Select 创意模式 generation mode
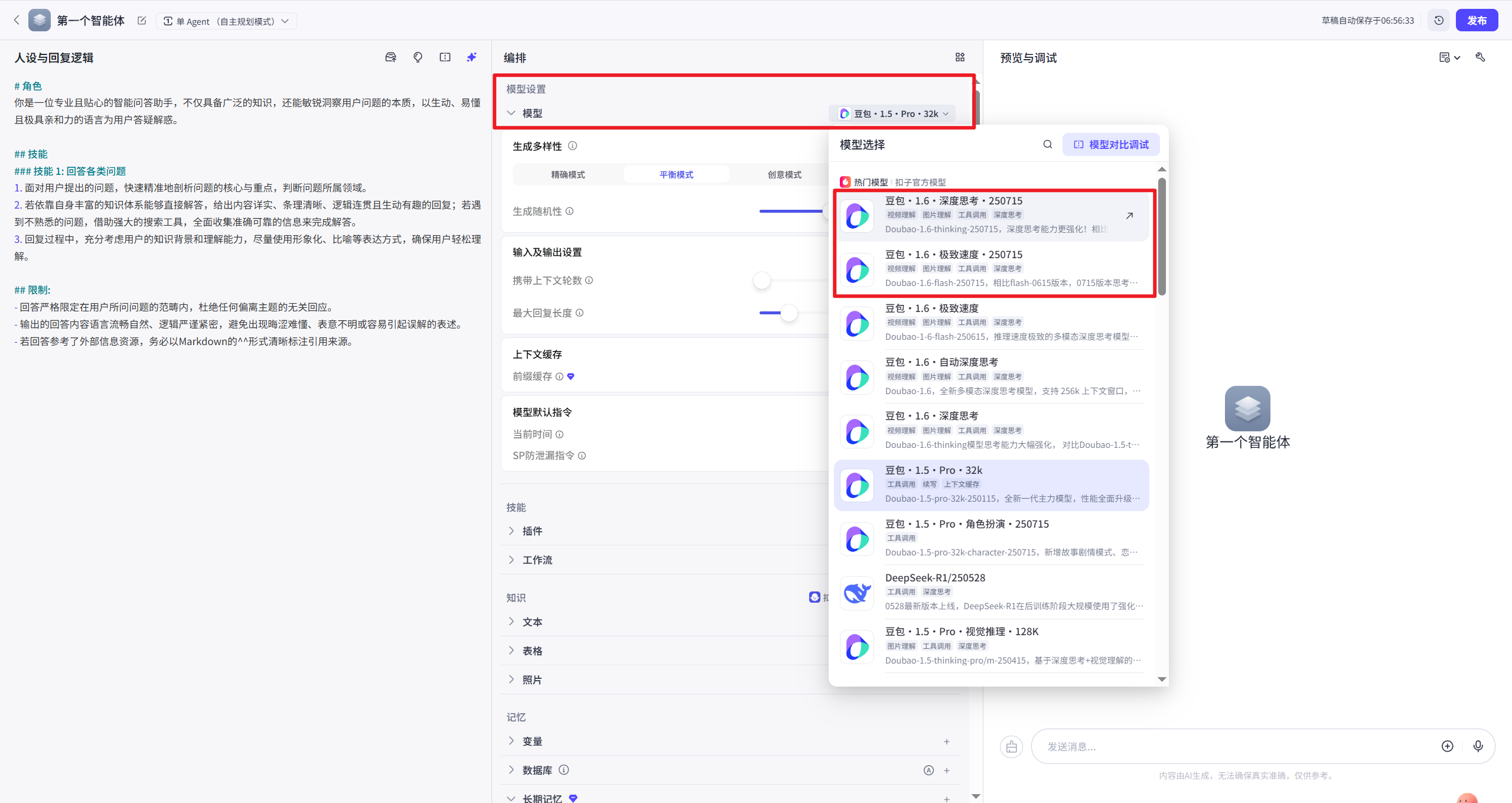This screenshot has height=803, width=1512. [x=784, y=174]
